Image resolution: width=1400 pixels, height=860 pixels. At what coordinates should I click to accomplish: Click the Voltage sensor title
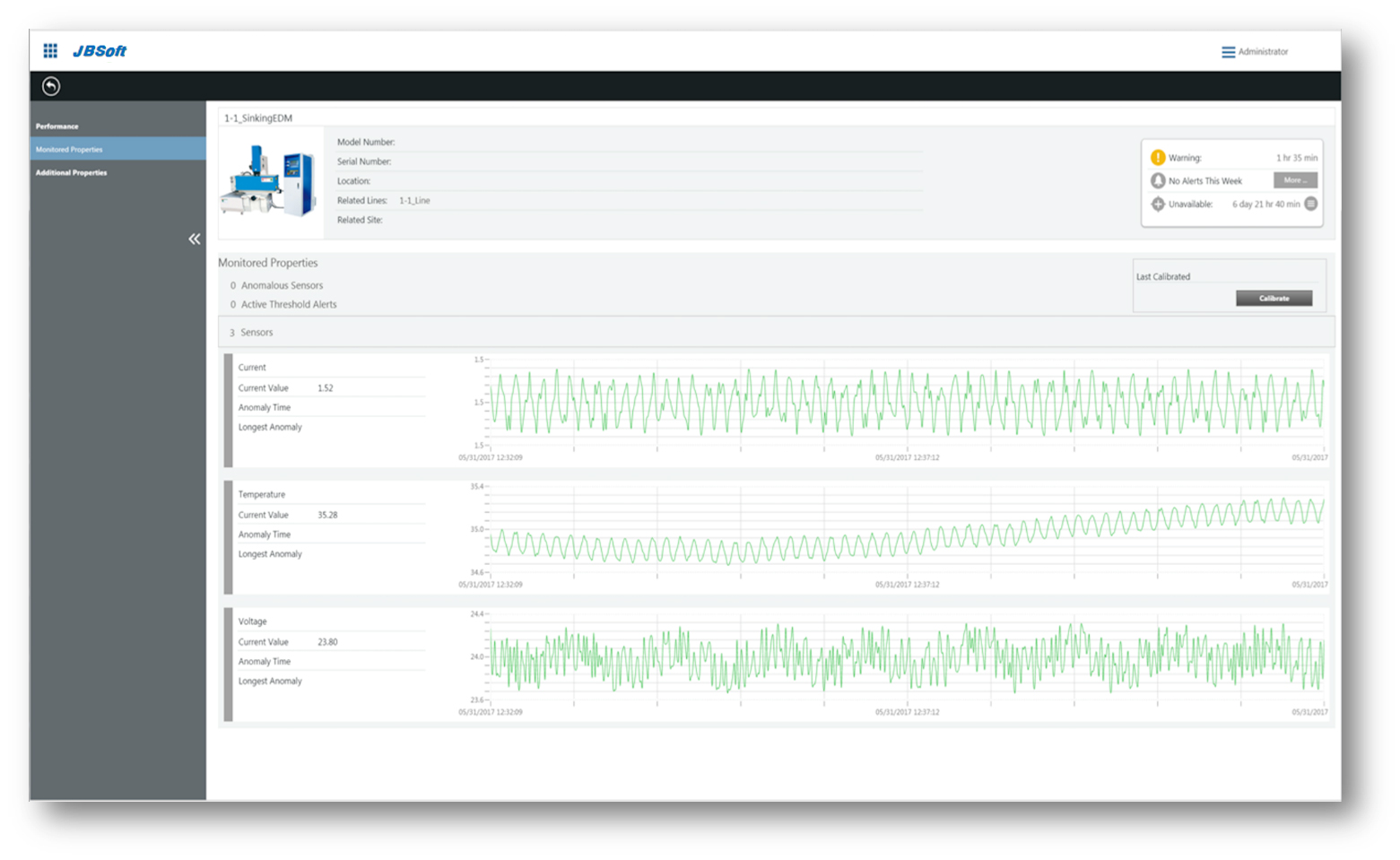point(252,621)
